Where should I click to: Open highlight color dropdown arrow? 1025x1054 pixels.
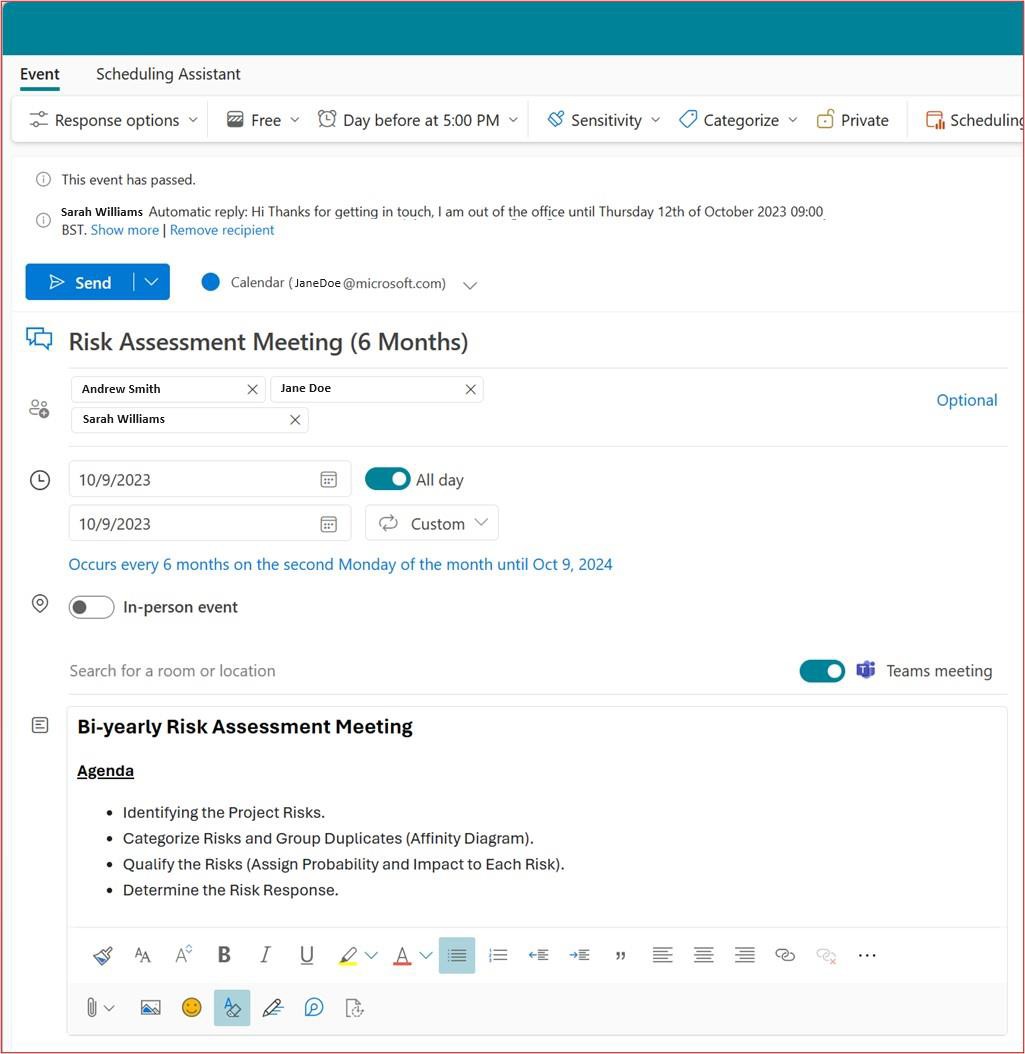[x=371, y=955]
